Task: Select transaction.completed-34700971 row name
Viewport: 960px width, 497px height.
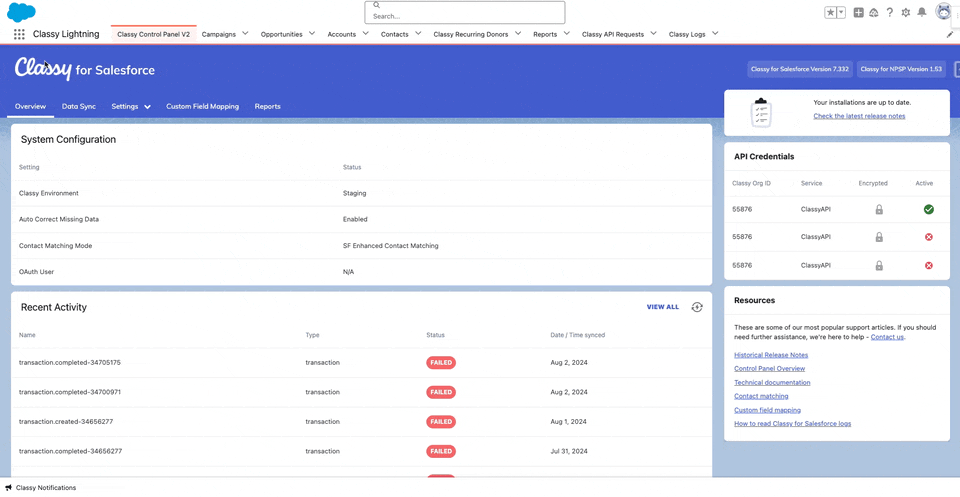Action: click(70, 392)
